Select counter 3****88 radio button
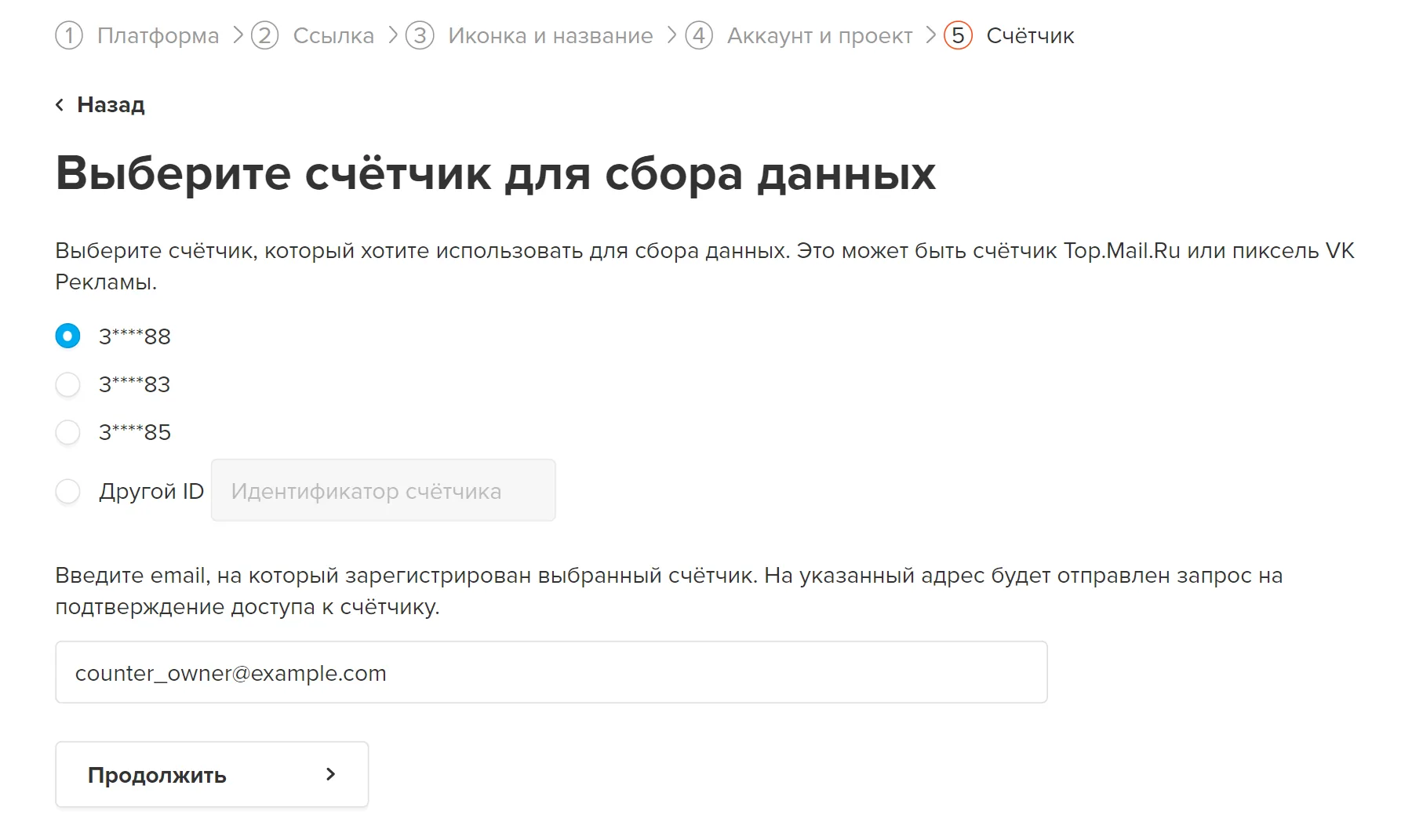 tap(67, 336)
